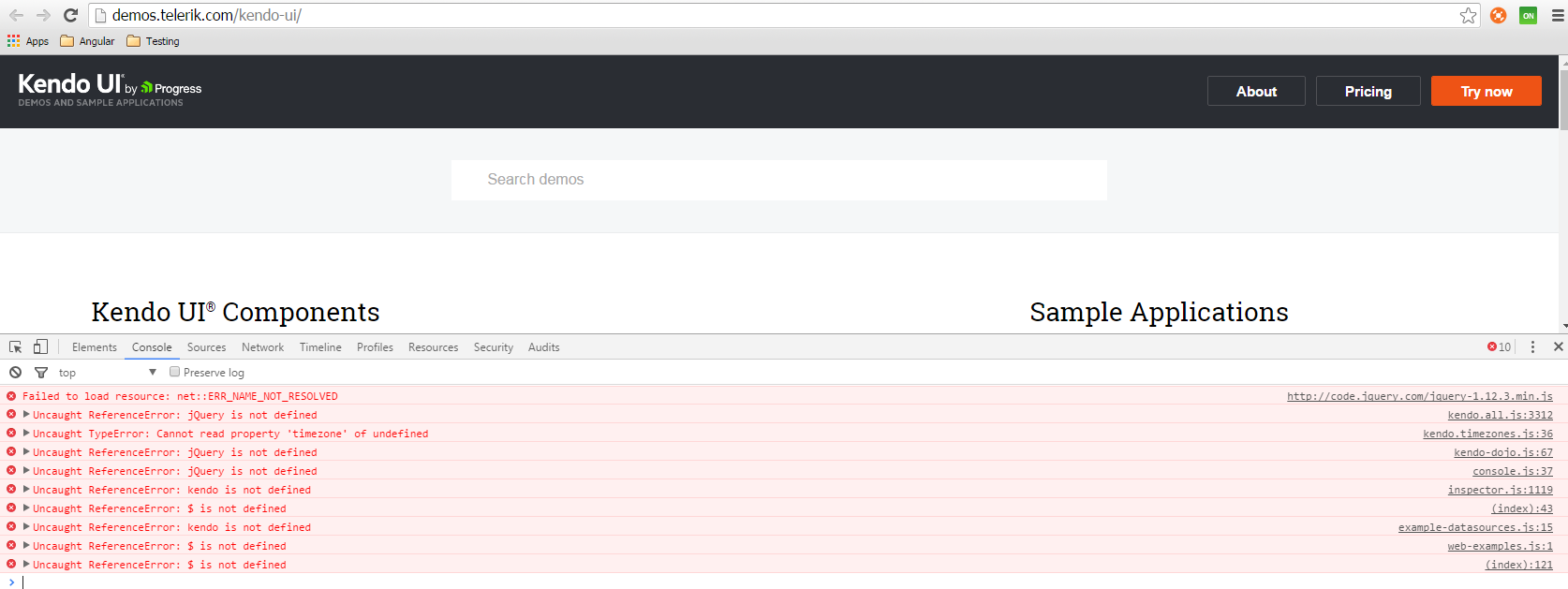Image resolution: width=1568 pixels, height=589 pixels.
Task: Reload the page
Action: (x=70, y=15)
